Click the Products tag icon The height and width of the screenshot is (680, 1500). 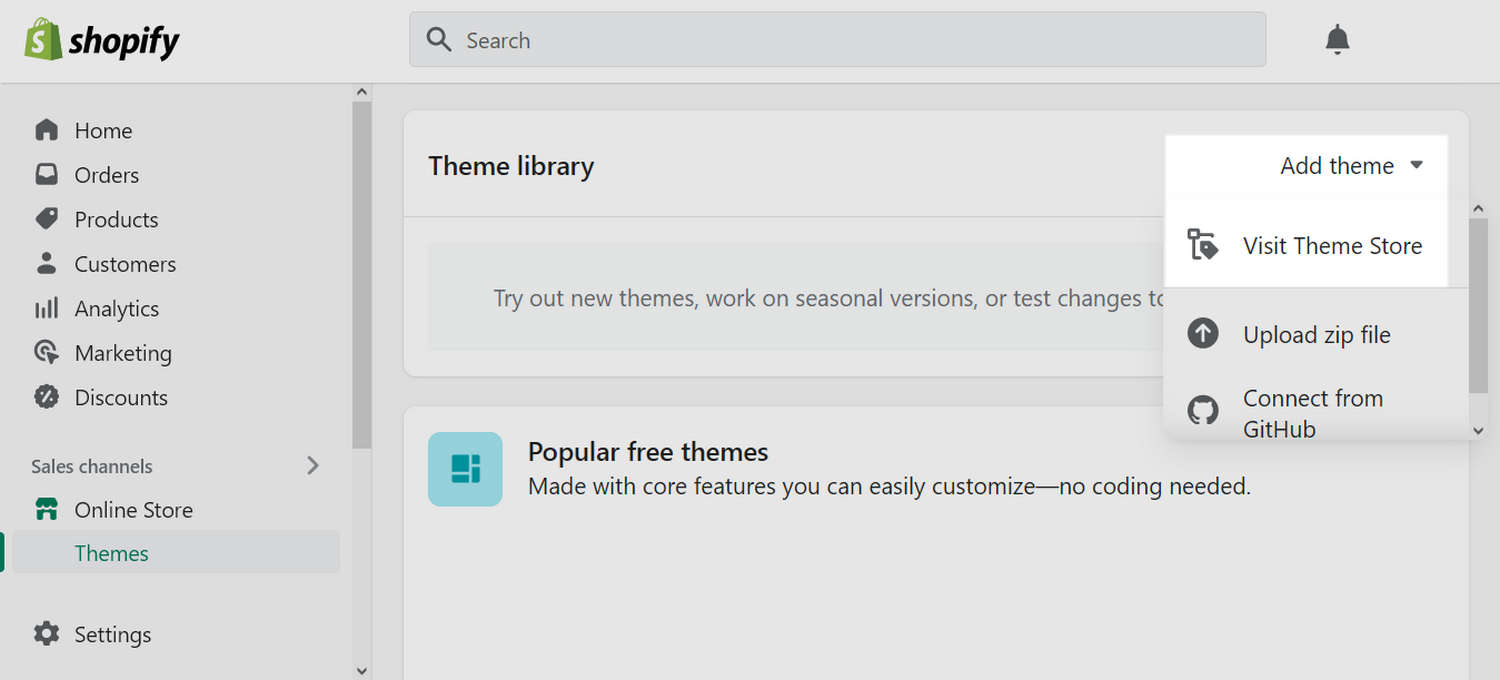[47, 219]
